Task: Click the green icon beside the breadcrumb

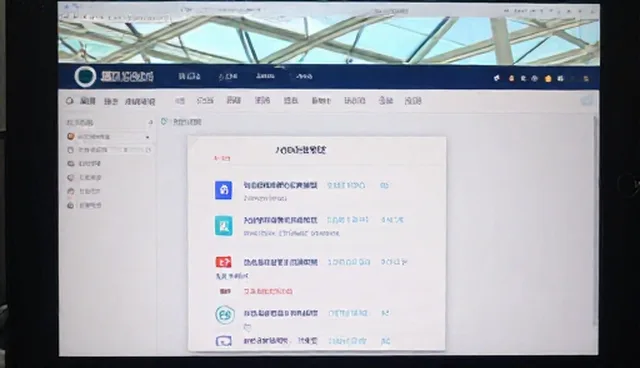Action: pyautogui.click(x=164, y=122)
